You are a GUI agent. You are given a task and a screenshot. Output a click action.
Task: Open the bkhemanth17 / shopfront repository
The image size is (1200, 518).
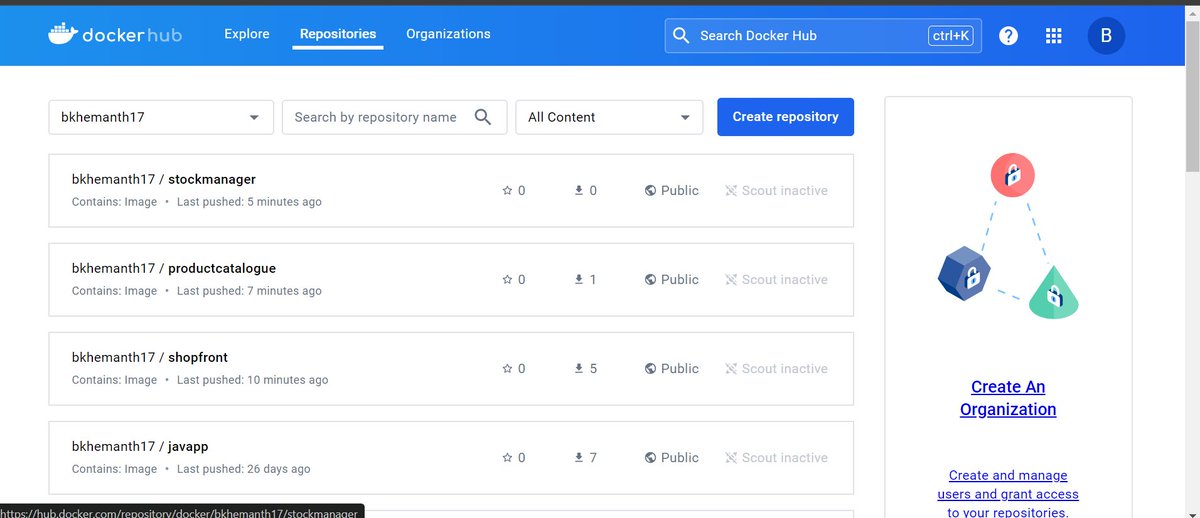[x=150, y=357]
